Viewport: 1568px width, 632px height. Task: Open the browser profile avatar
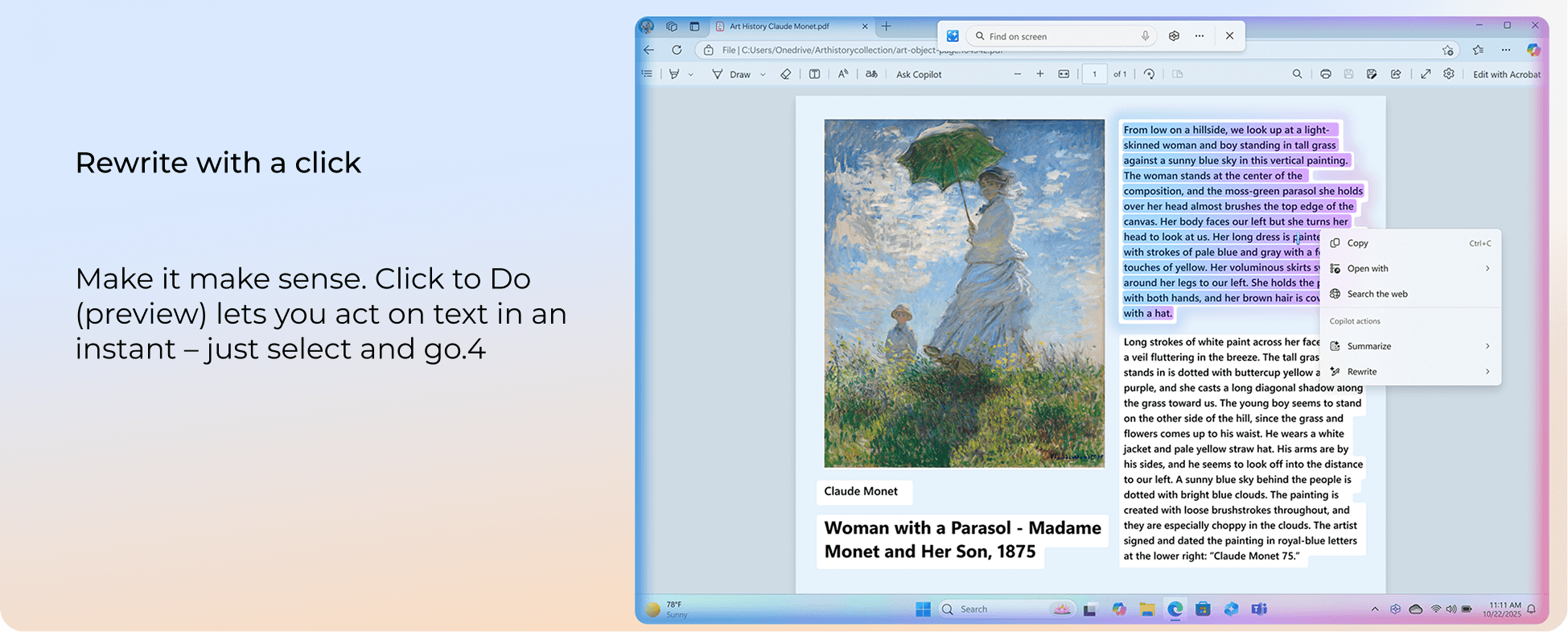coord(647,26)
